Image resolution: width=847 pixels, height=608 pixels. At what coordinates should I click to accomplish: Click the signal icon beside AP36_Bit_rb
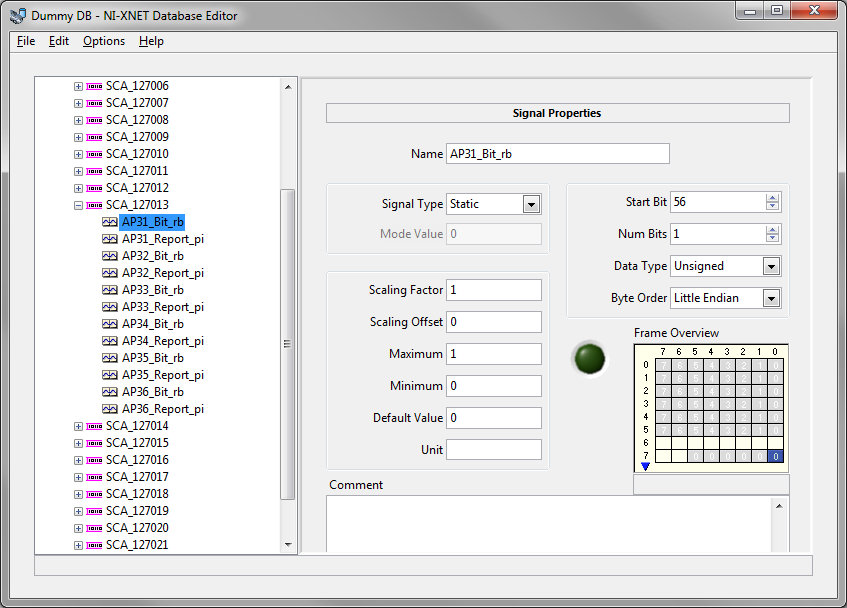[x=110, y=391]
